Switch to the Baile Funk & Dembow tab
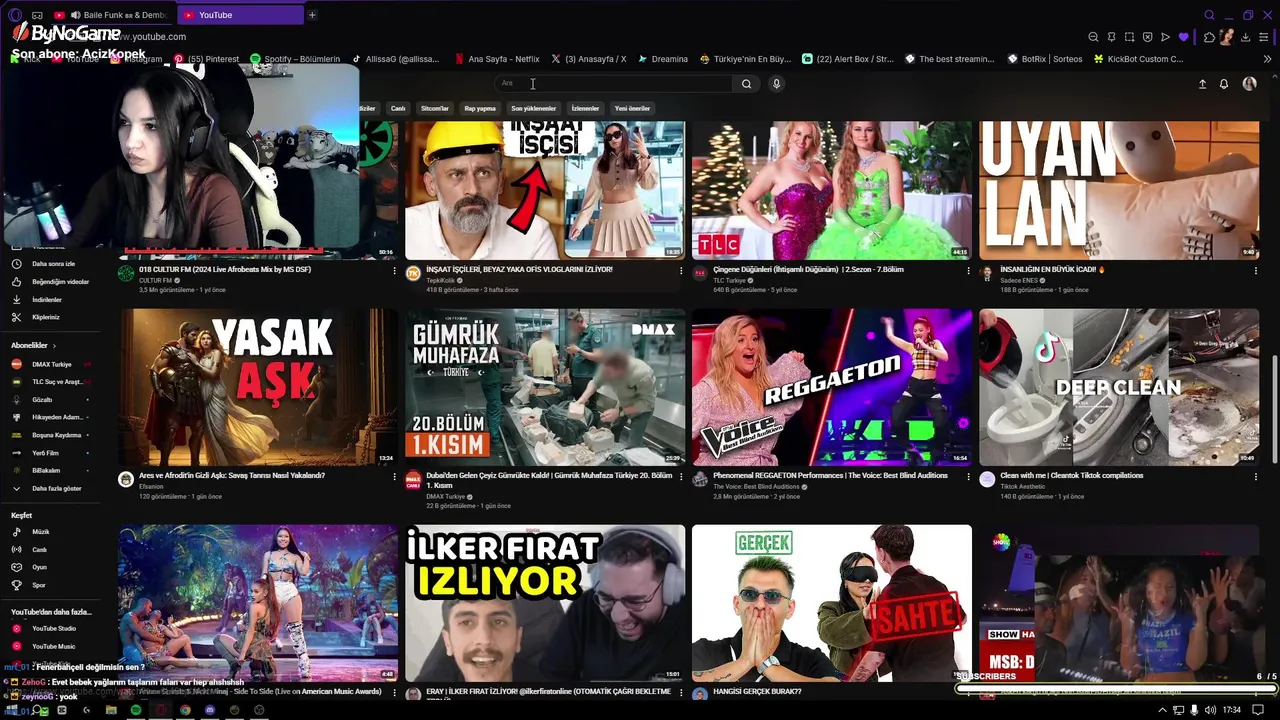Viewport: 1280px width, 720px height. tap(112, 15)
